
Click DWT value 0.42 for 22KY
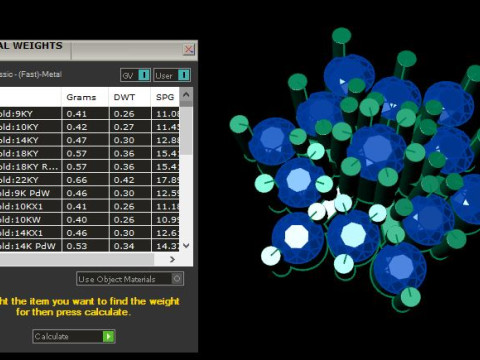tap(124, 180)
